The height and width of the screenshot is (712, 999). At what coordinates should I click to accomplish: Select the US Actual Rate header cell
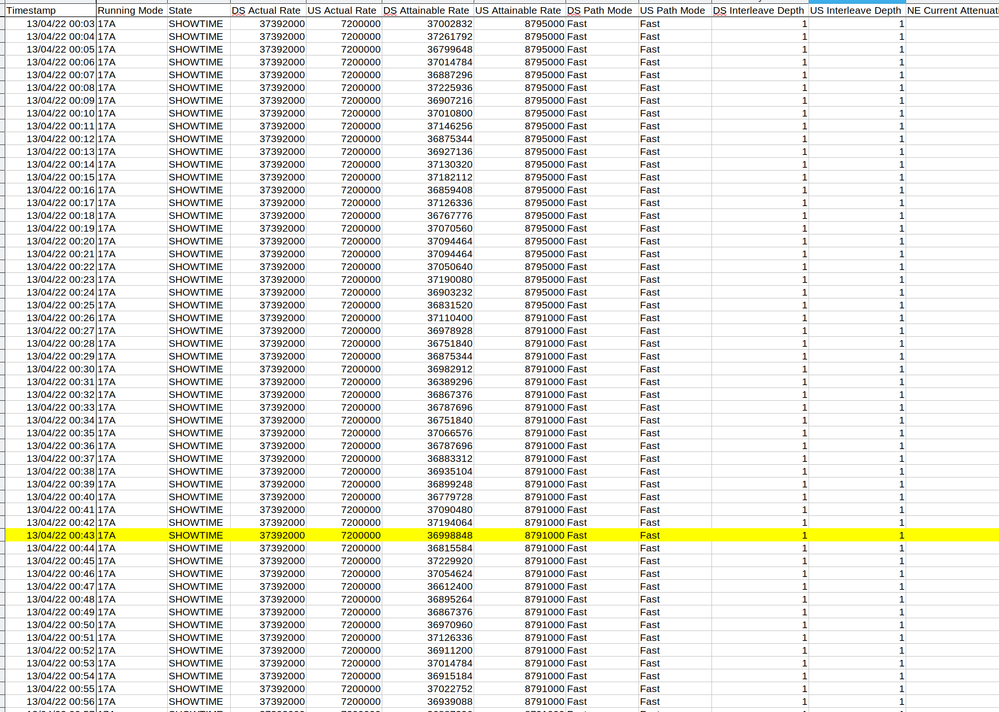[343, 10]
